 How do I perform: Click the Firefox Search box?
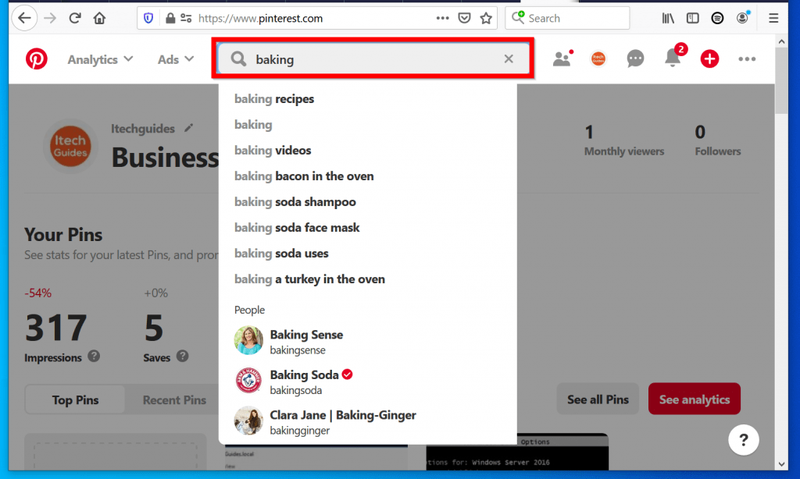(567, 18)
